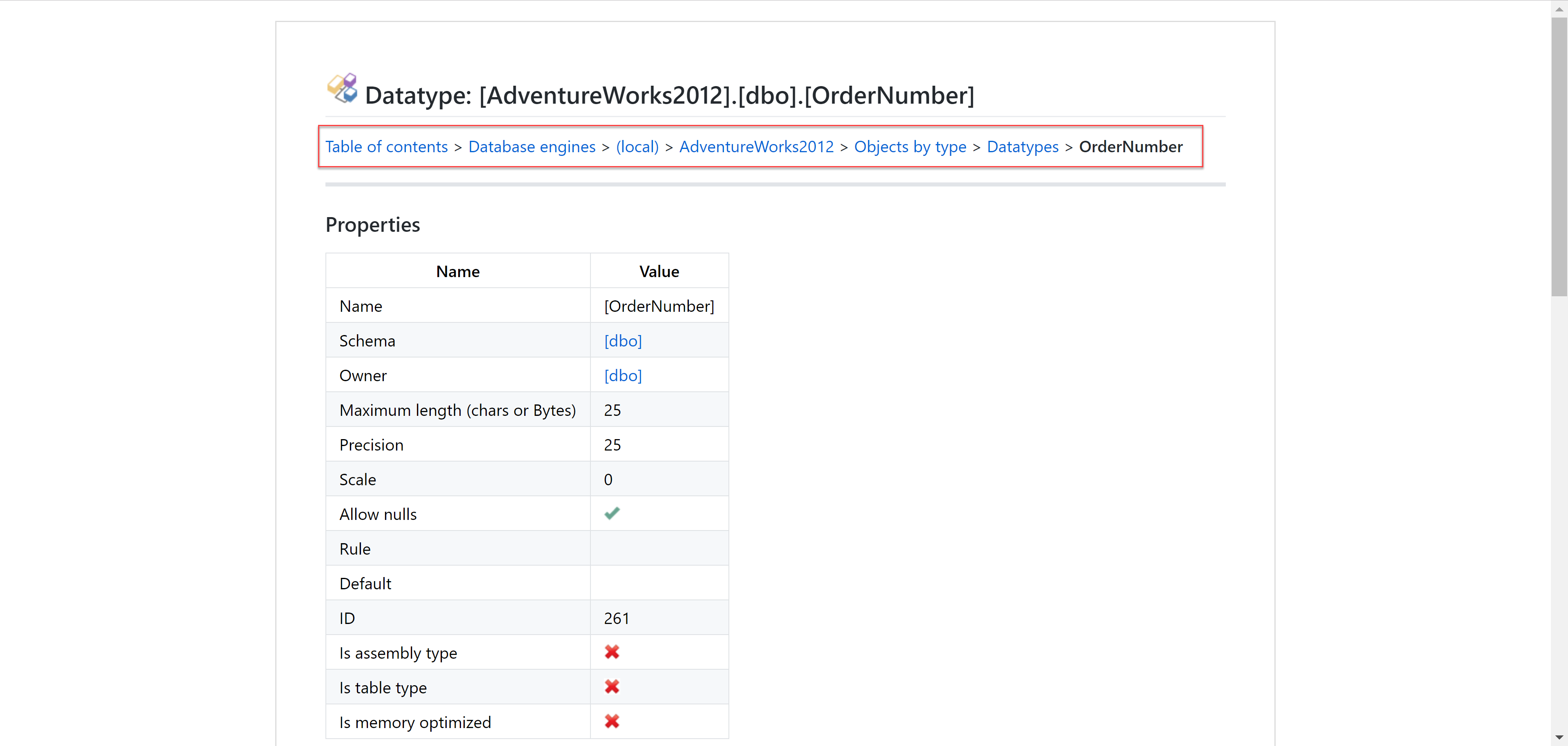Click the page title Datatype: [AdventureWorks2012].[dbo].[OrderNumber]
The width and height of the screenshot is (1568, 746).
(670, 95)
